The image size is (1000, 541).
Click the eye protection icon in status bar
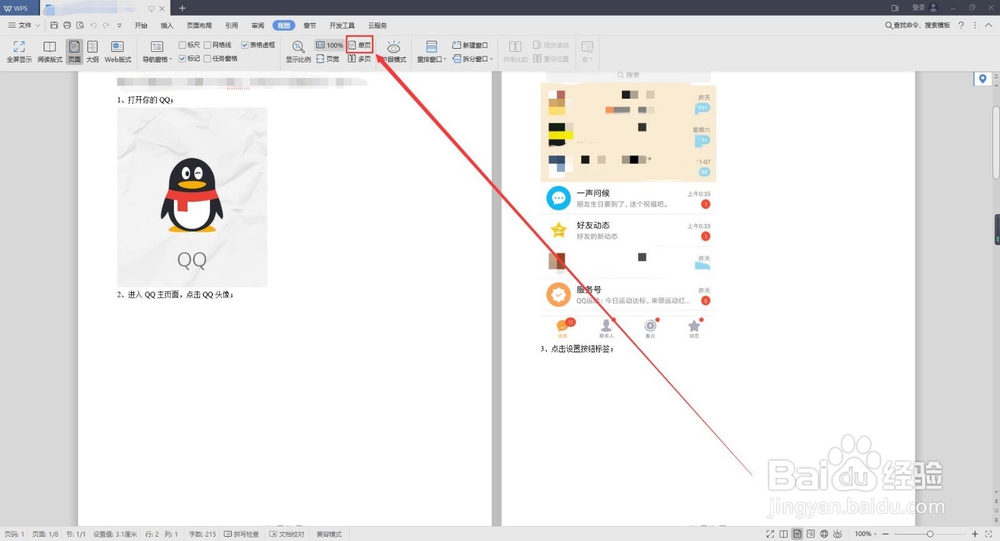click(837, 534)
